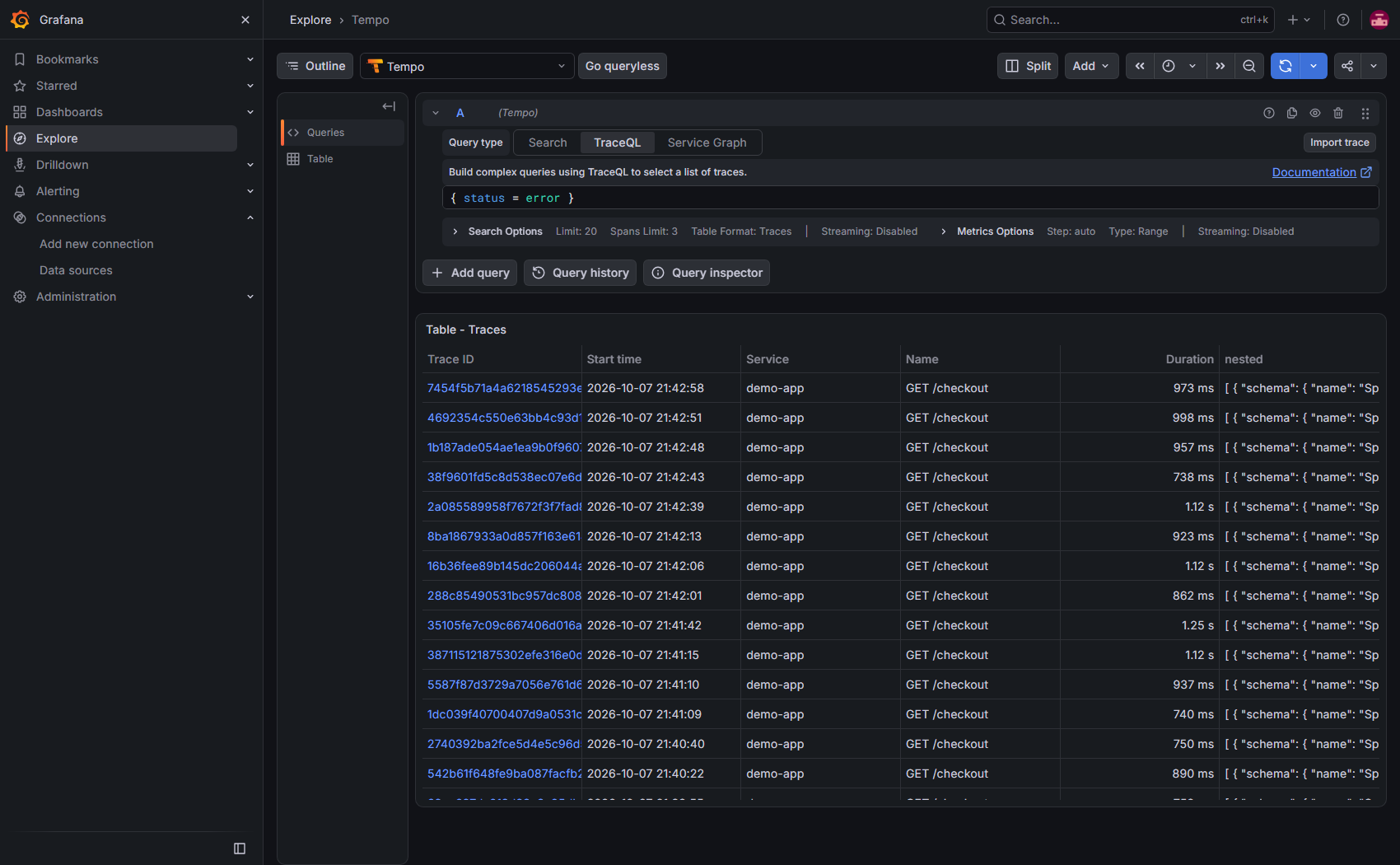Click into the TraceQL query editor

click(x=910, y=199)
